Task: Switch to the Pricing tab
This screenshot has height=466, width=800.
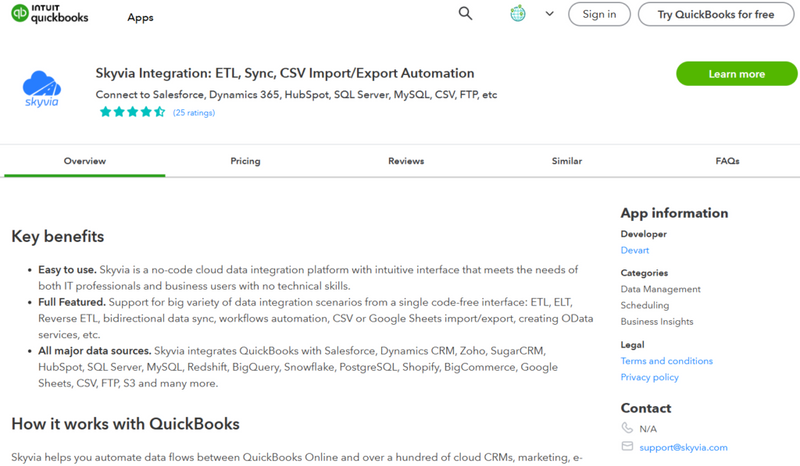Action: [245, 161]
